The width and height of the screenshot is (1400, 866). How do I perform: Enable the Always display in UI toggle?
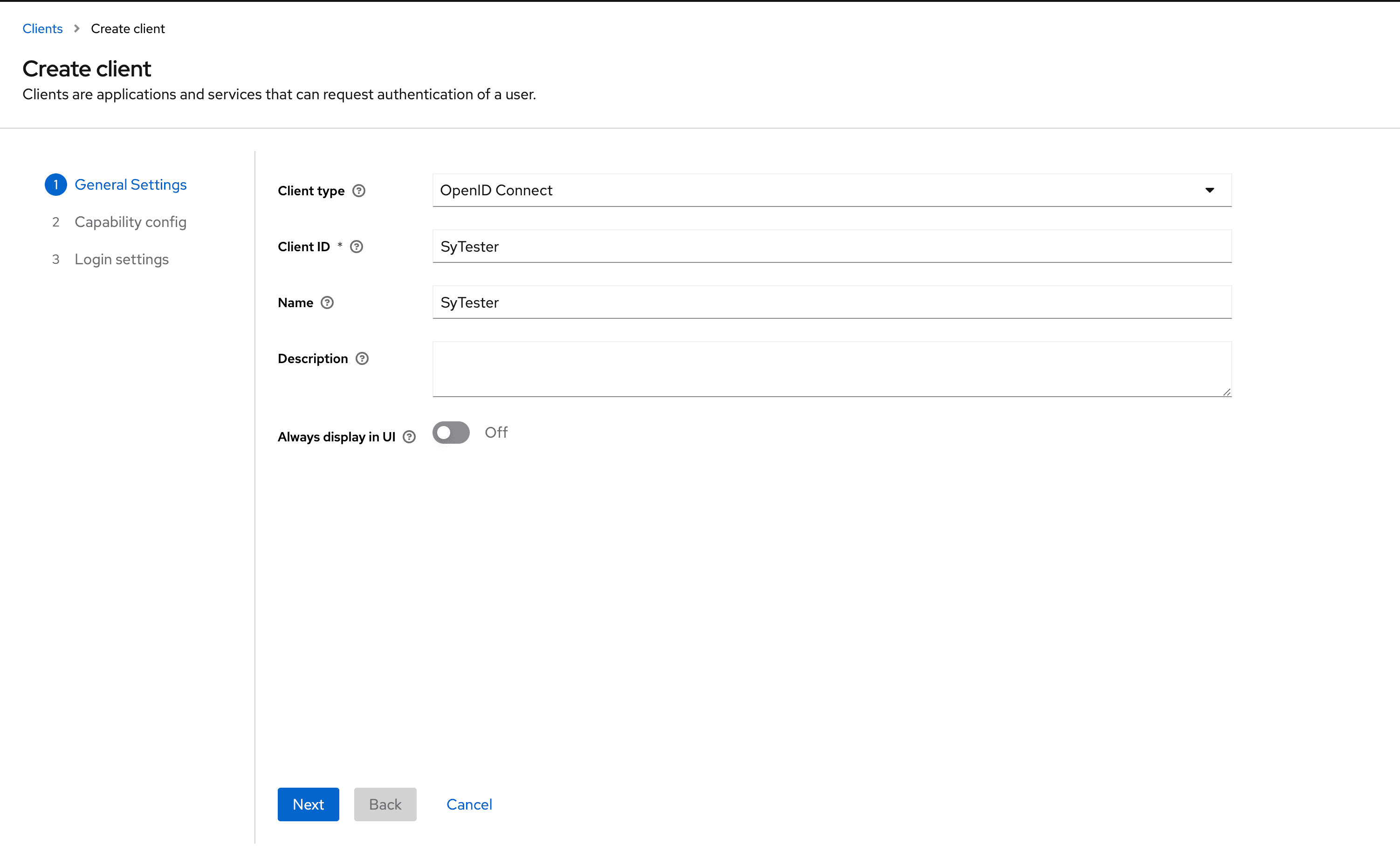(x=451, y=433)
